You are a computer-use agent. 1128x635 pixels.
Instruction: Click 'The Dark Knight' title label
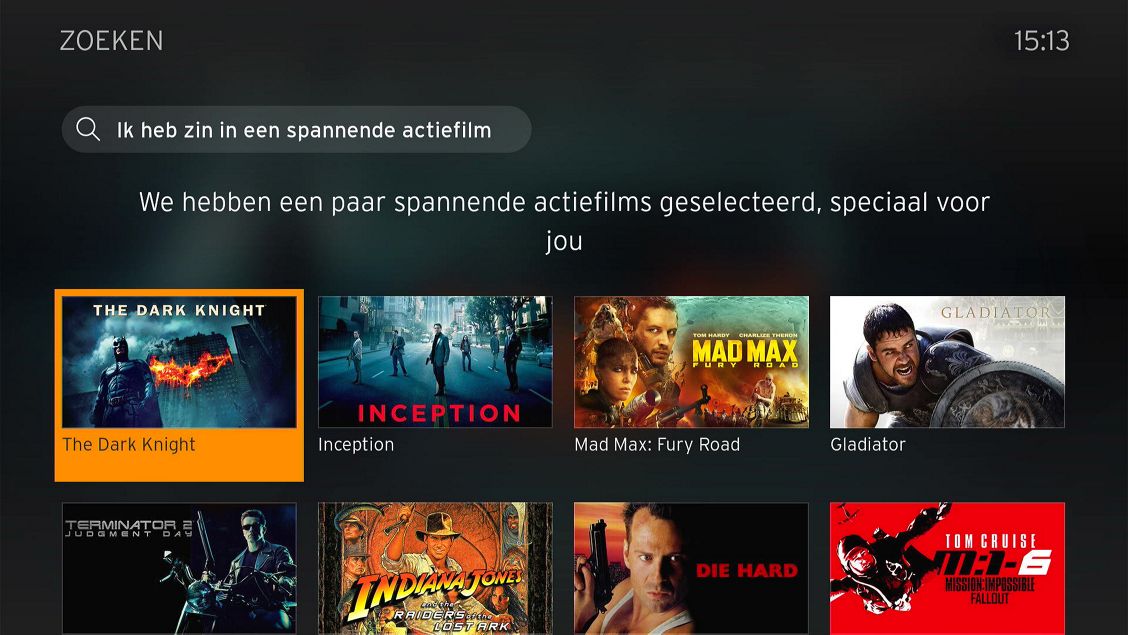click(x=129, y=444)
